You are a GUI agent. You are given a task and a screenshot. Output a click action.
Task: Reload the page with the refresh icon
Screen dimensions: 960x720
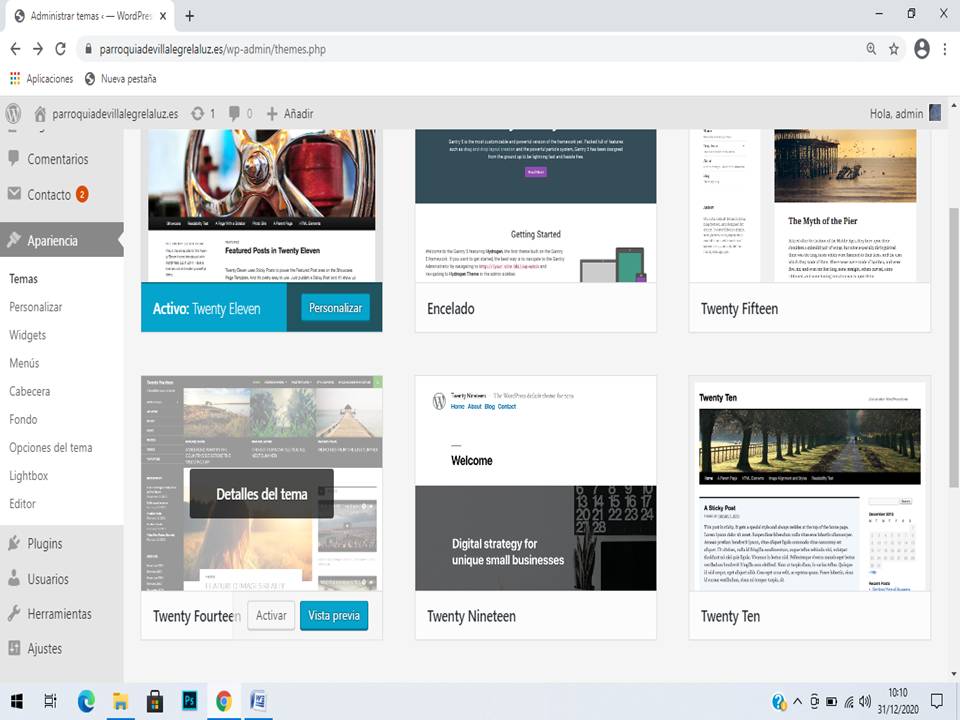click(61, 49)
